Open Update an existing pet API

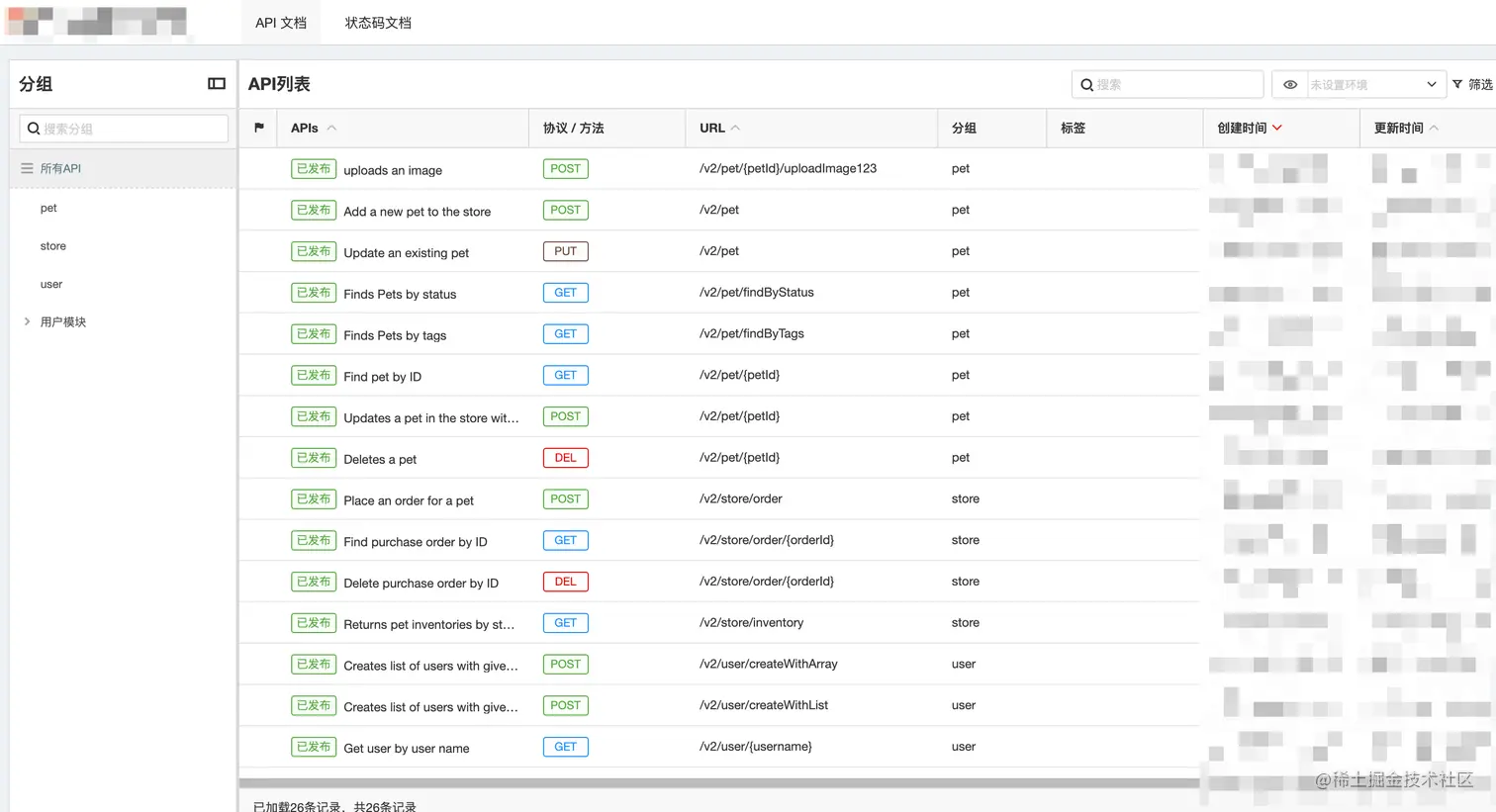tap(406, 253)
